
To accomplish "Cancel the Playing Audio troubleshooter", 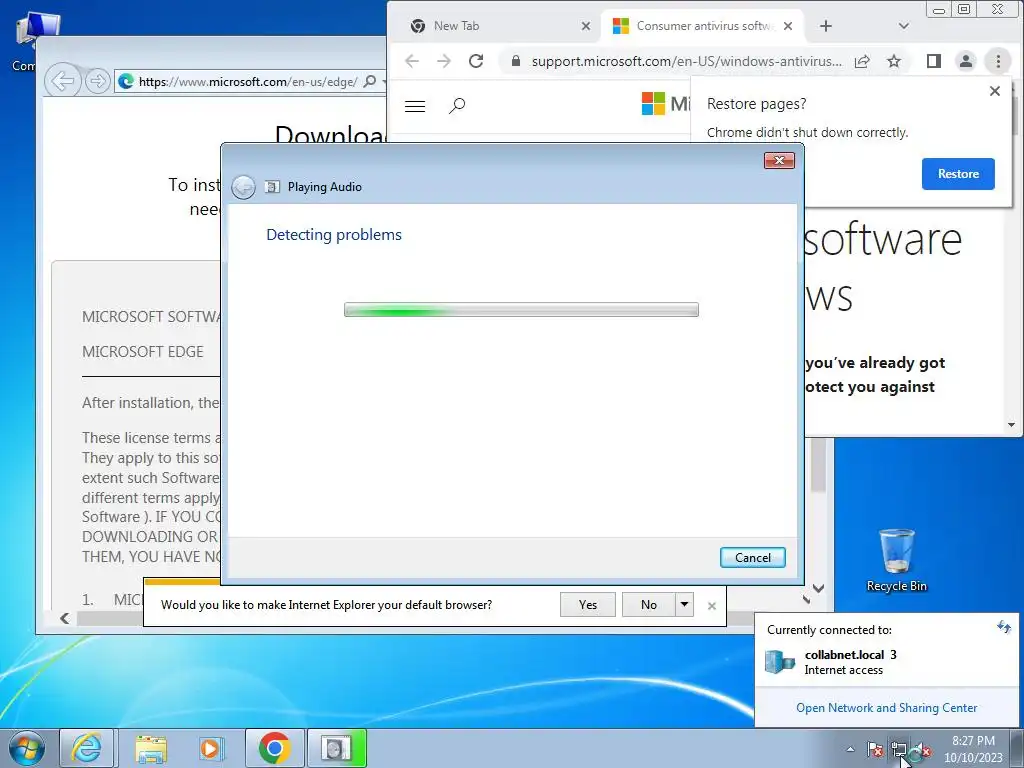I will tap(752, 558).
